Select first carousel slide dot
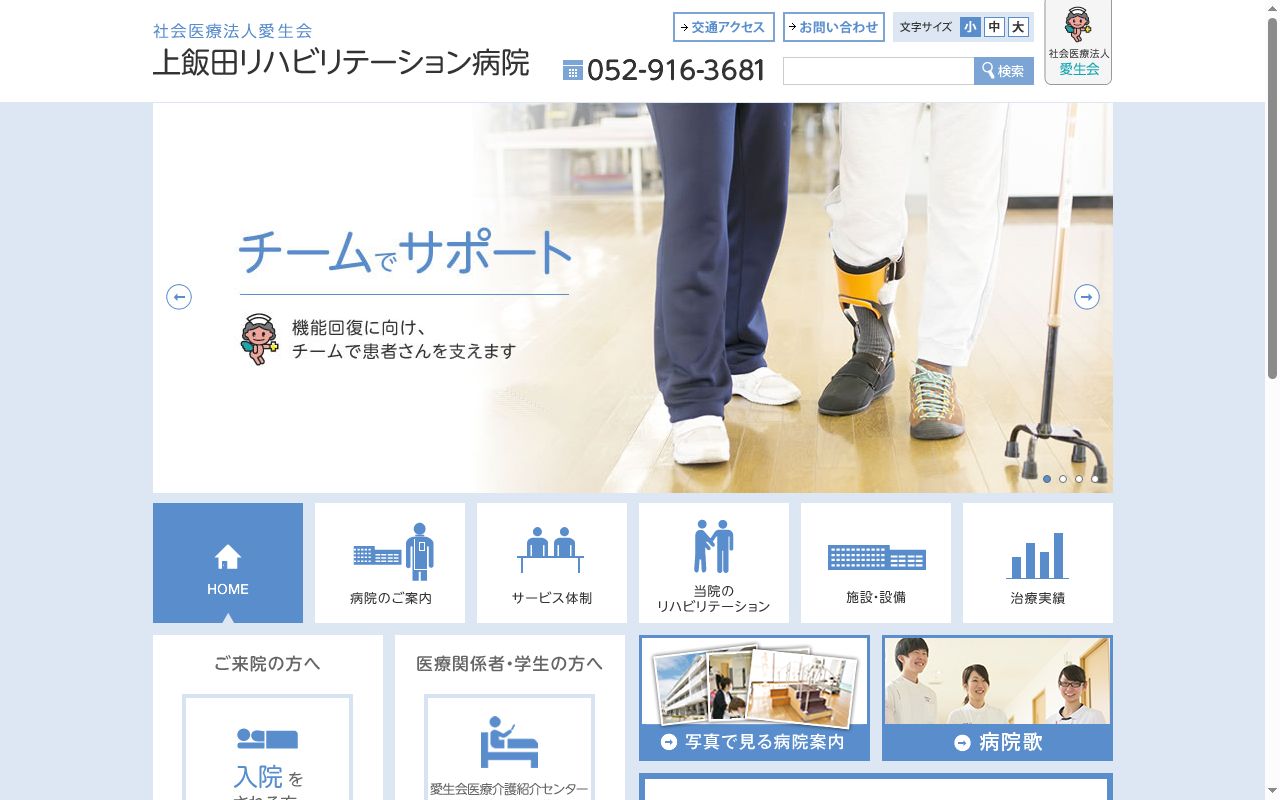This screenshot has width=1280, height=800. (x=1047, y=479)
